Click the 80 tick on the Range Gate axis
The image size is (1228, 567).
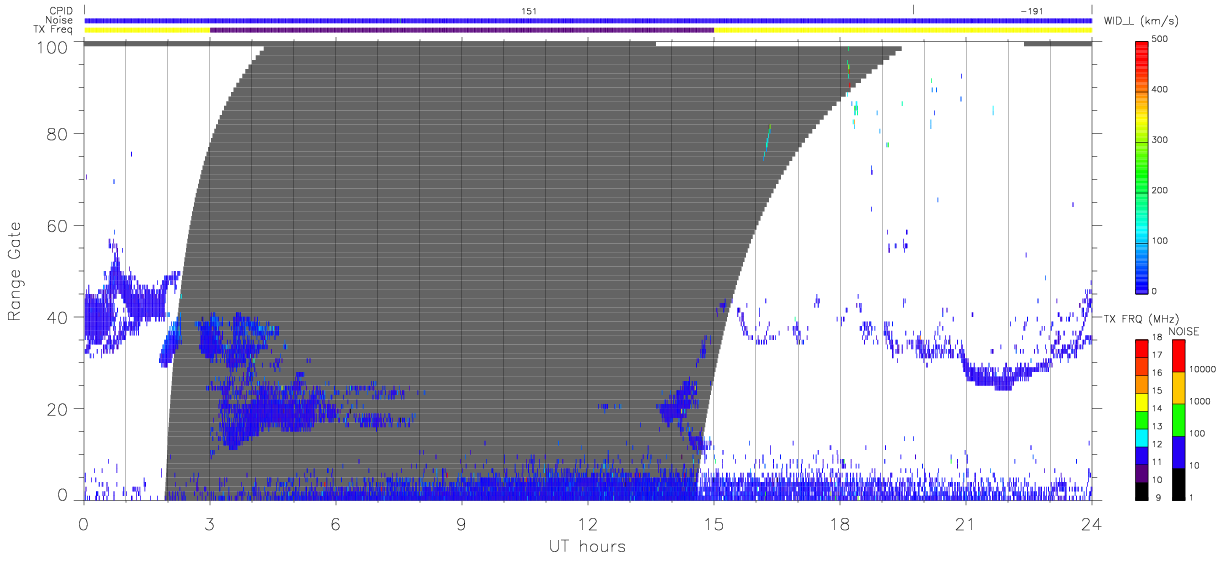pyautogui.click(x=59, y=134)
